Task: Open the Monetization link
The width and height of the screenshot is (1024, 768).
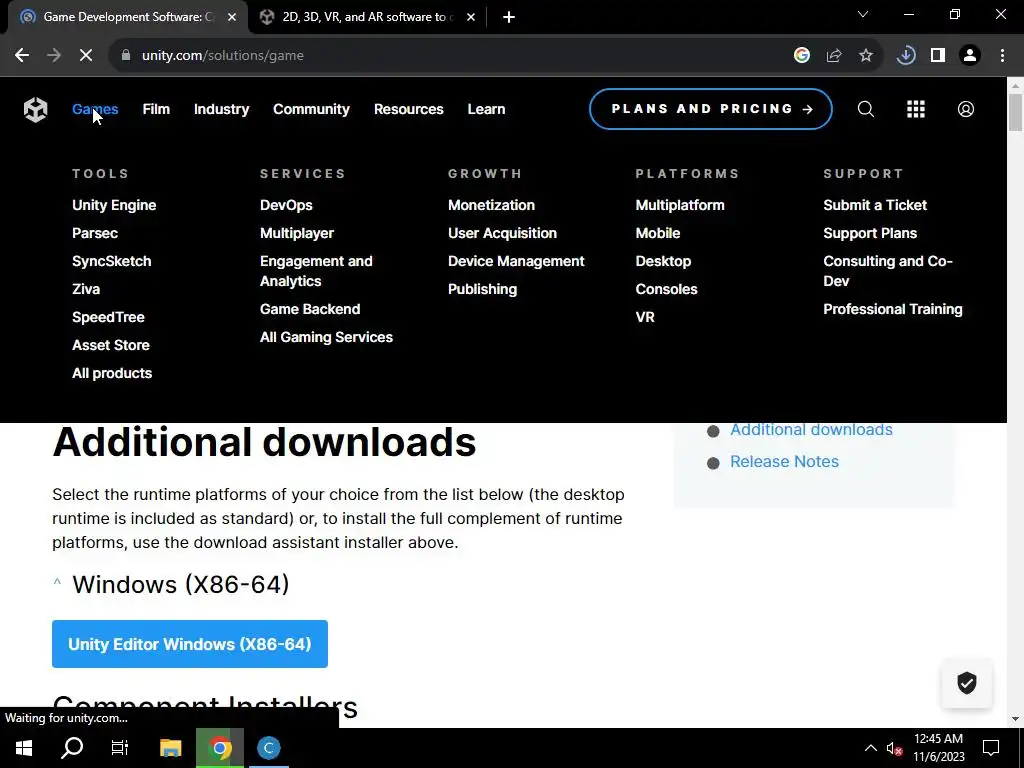Action: point(491,205)
